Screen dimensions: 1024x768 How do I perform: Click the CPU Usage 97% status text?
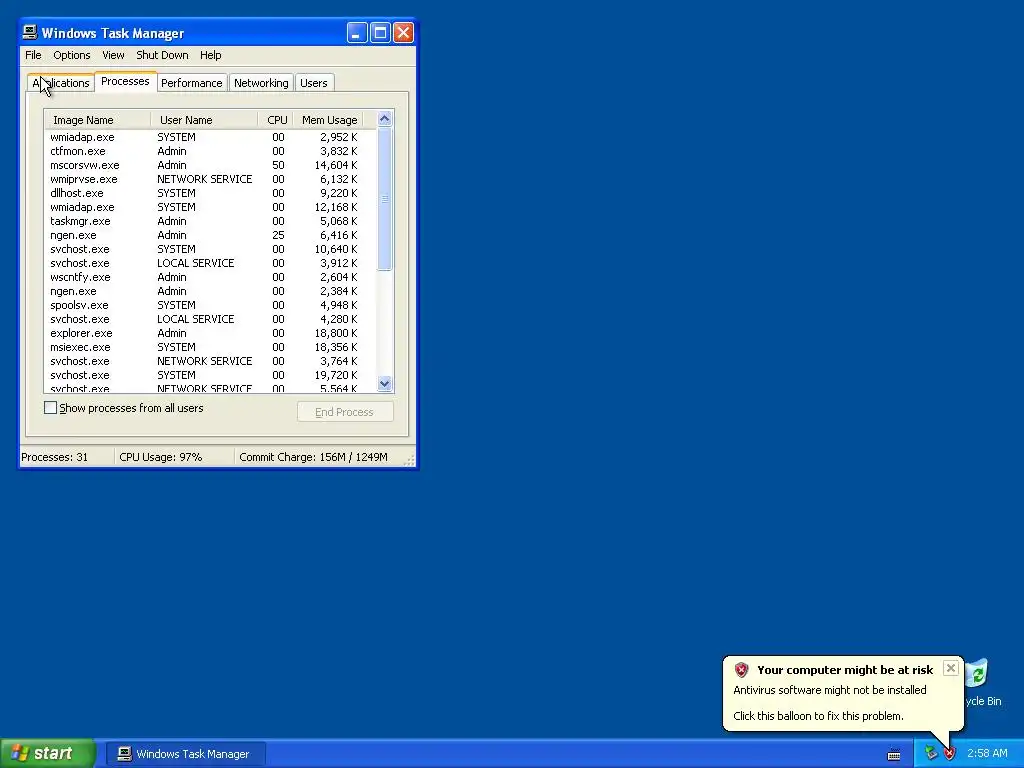click(161, 457)
